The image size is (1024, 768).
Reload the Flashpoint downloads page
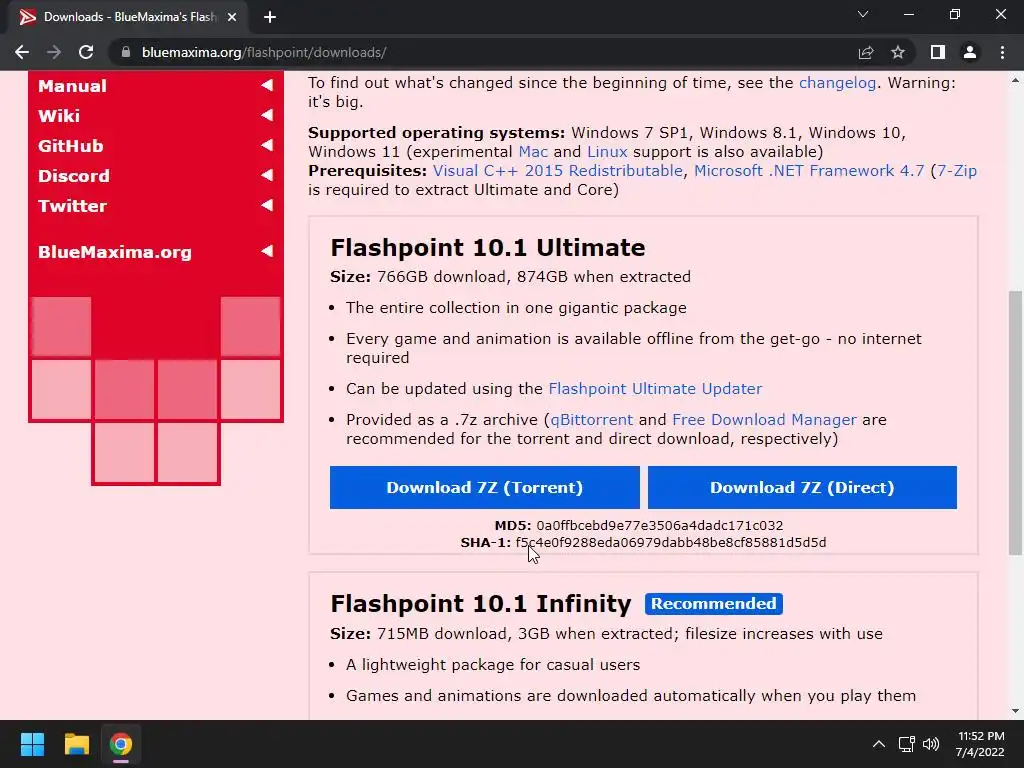coord(86,52)
